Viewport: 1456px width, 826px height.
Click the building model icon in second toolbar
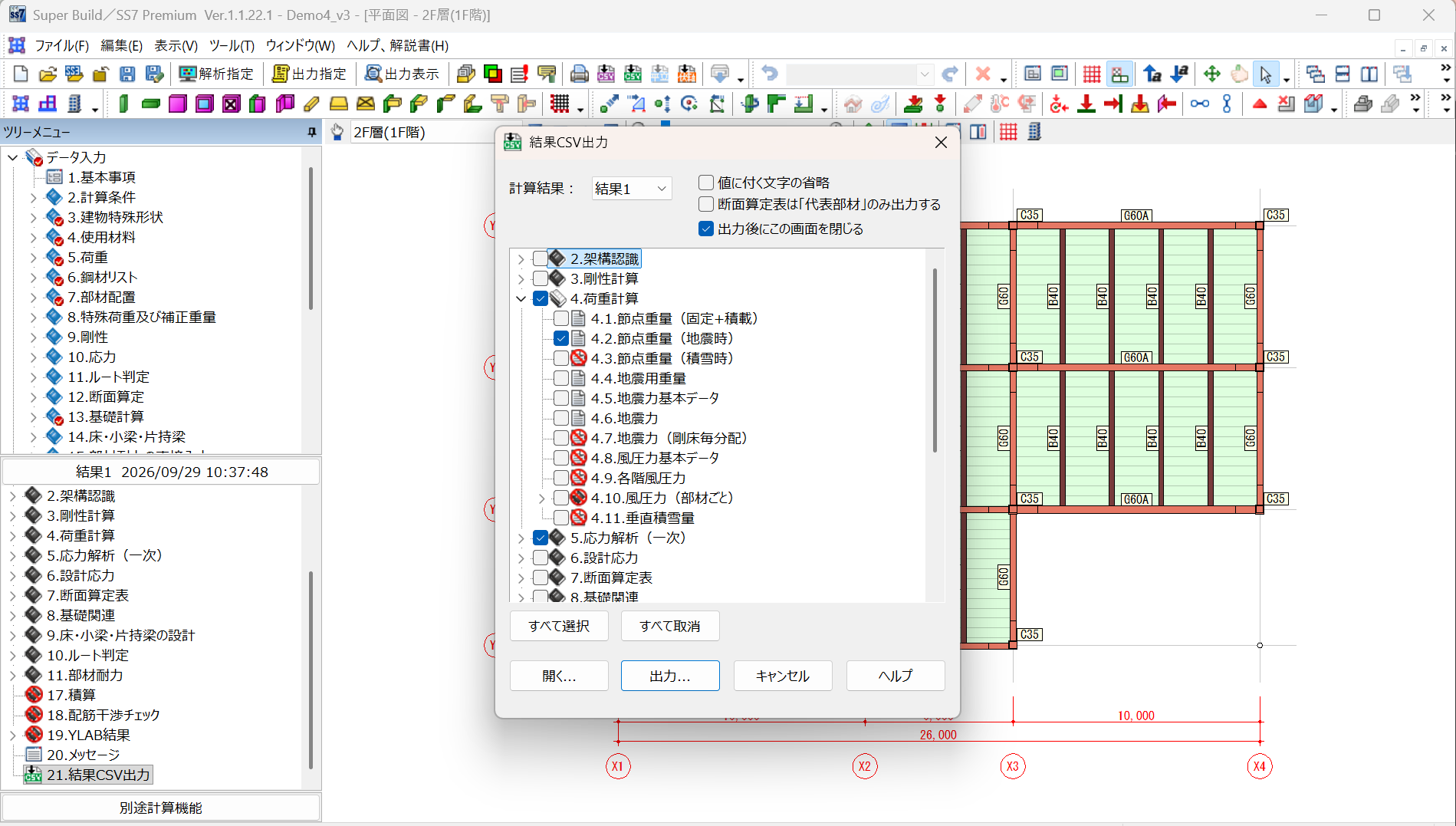pos(74,104)
